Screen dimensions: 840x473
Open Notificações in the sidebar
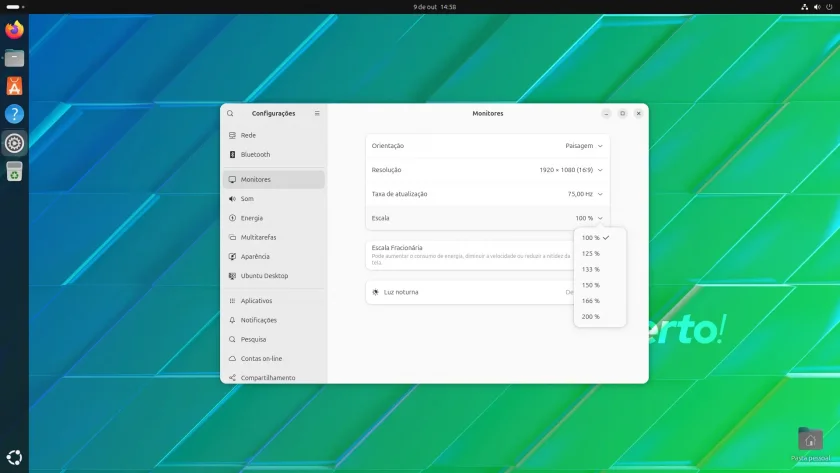coord(274,320)
